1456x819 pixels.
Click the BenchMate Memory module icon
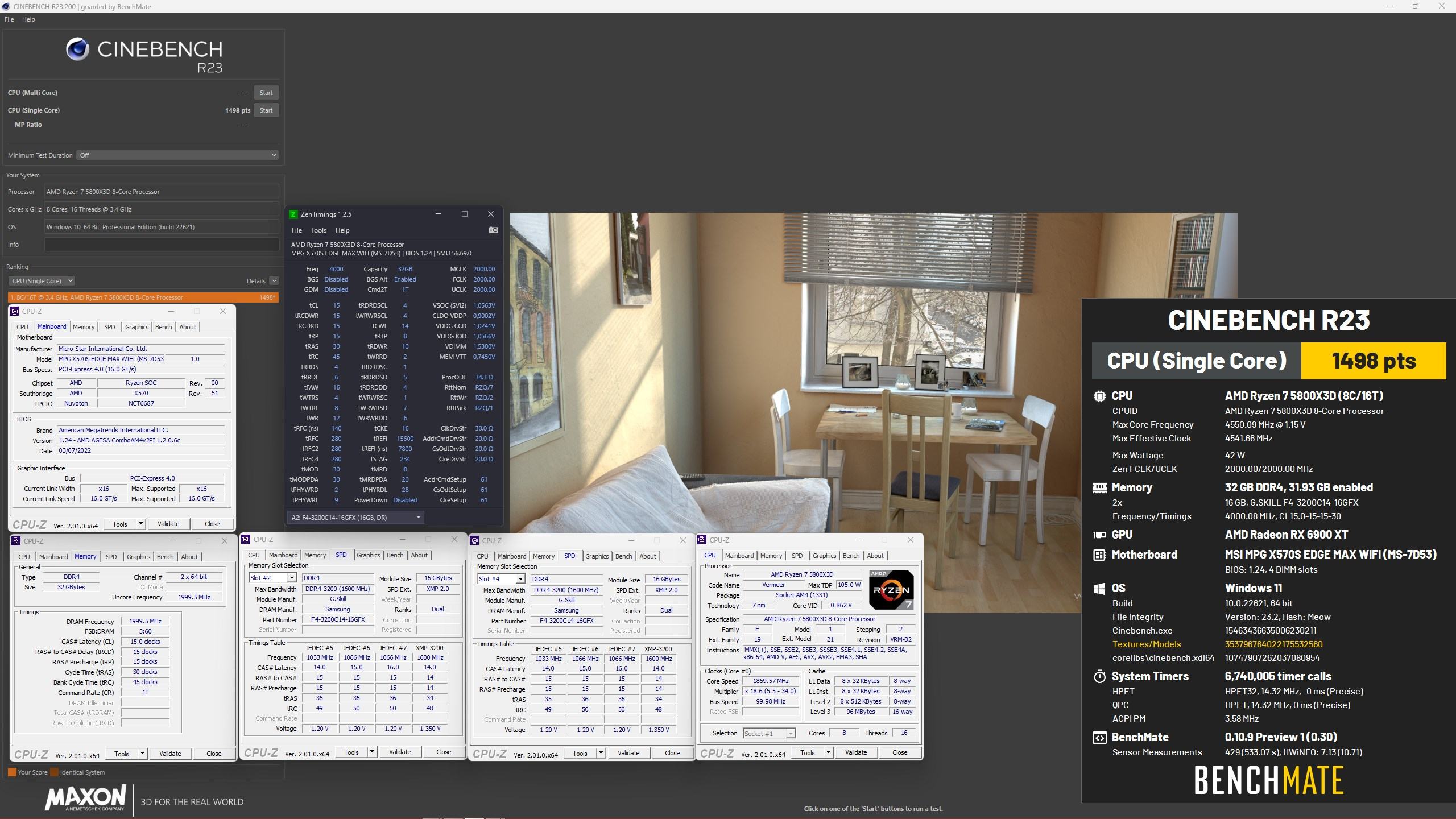pos(1099,487)
